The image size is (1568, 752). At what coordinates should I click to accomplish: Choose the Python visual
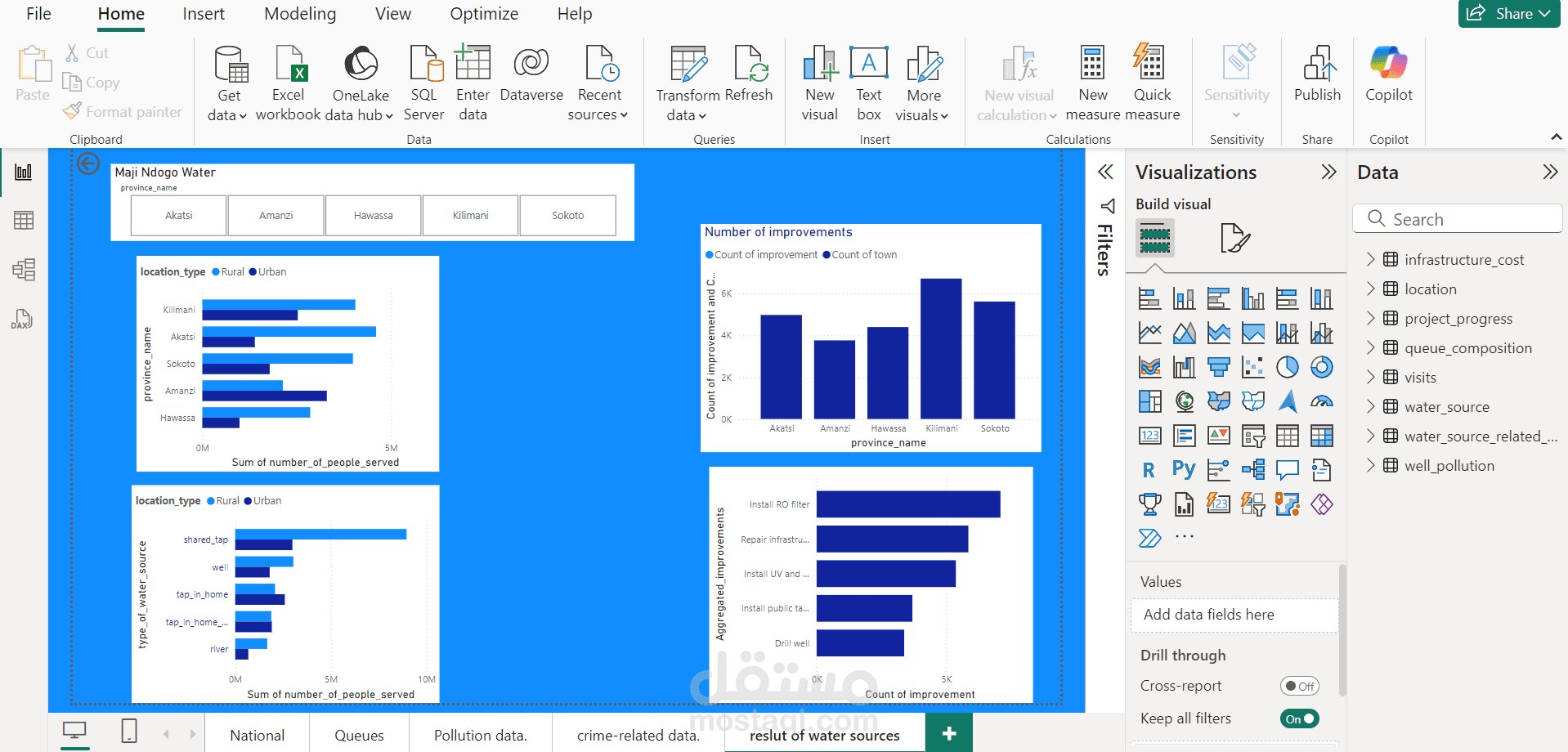tap(1184, 470)
